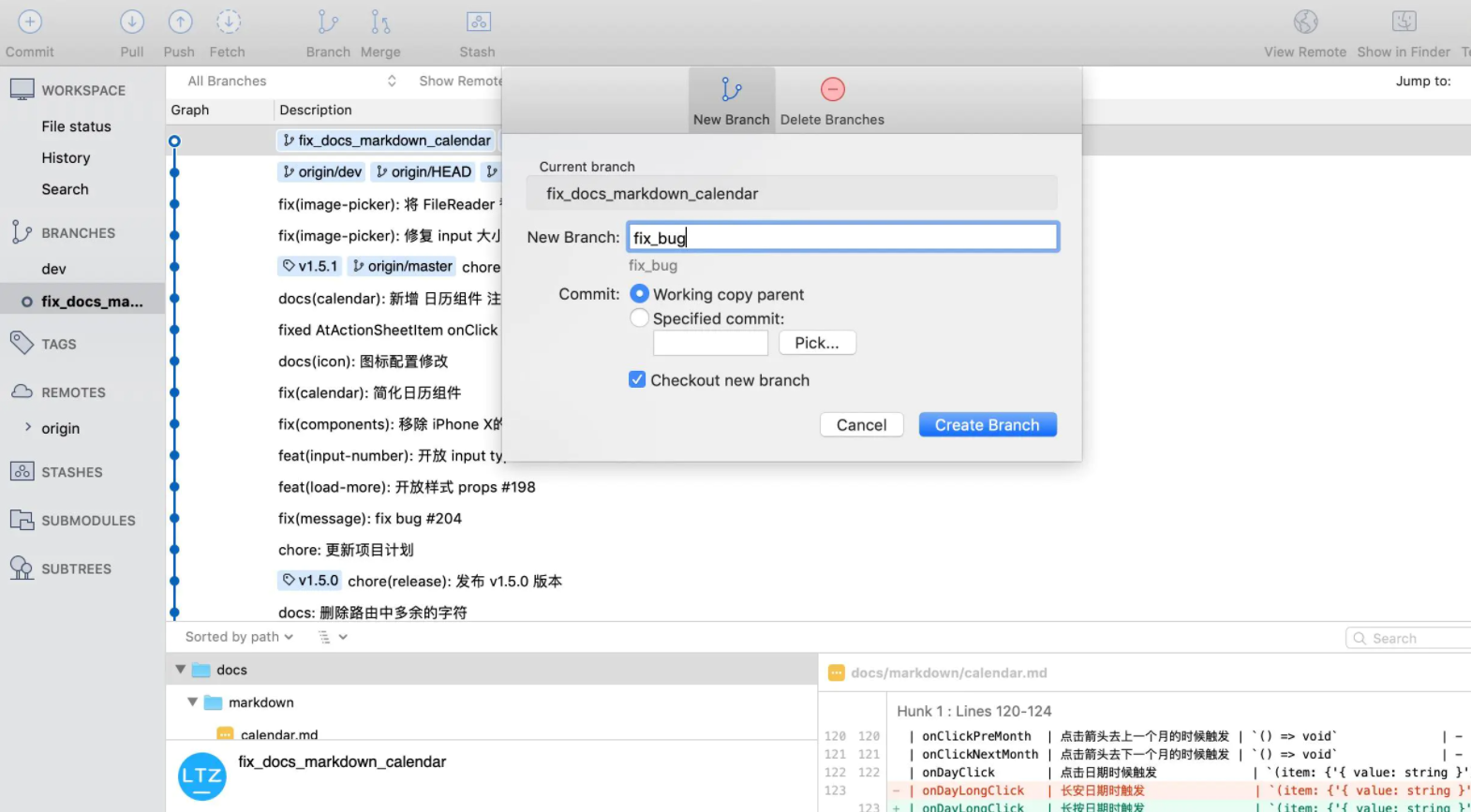Select commit 'feat(load-more): 开放样式 props #198'
The height and width of the screenshot is (812, 1471).
click(x=407, y=487)
